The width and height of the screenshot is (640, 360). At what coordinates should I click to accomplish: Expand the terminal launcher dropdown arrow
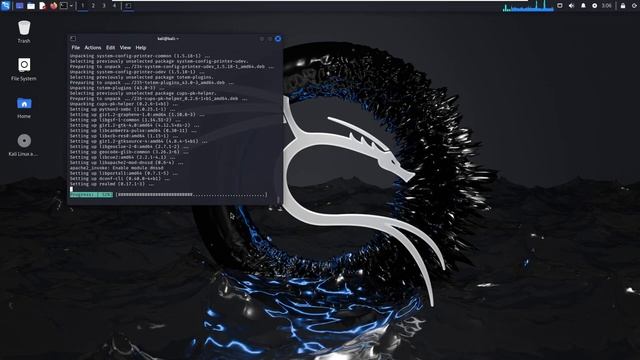point(71,6)
